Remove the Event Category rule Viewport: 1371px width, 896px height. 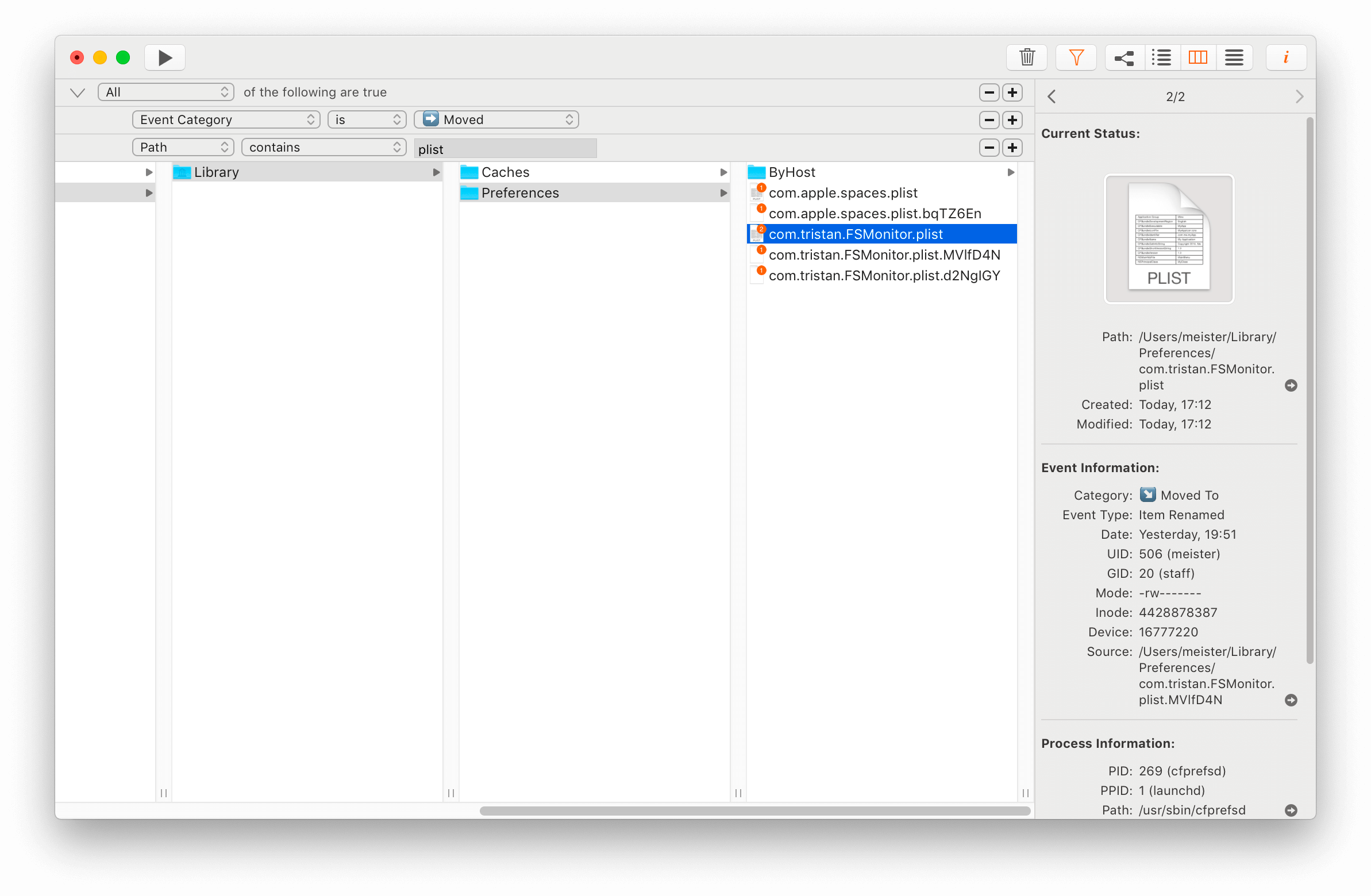989,121
